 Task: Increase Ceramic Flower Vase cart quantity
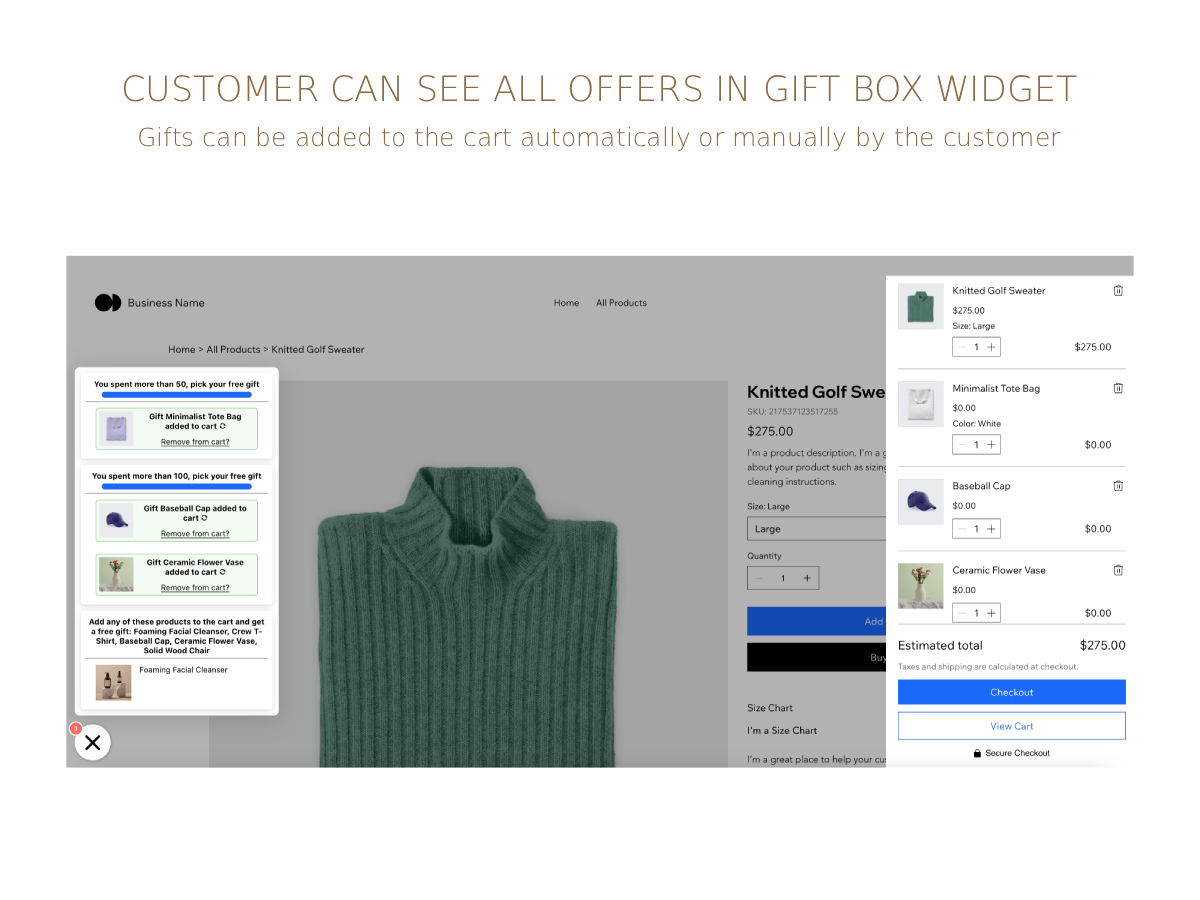point(991,613)
